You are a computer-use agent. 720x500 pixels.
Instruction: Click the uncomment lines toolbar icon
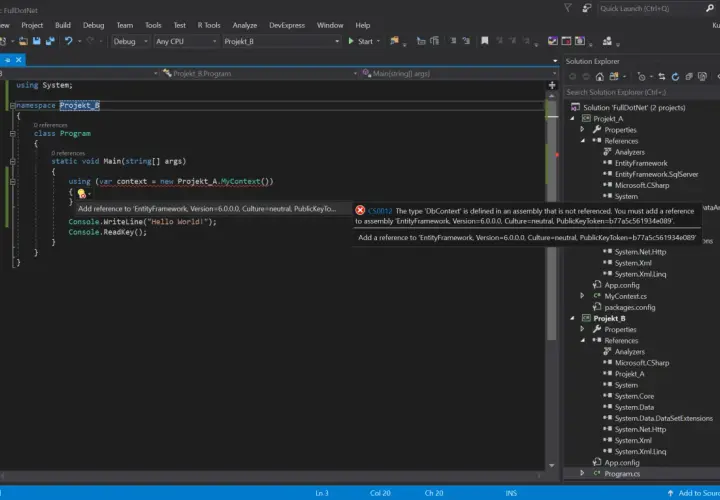pos(467,41)
